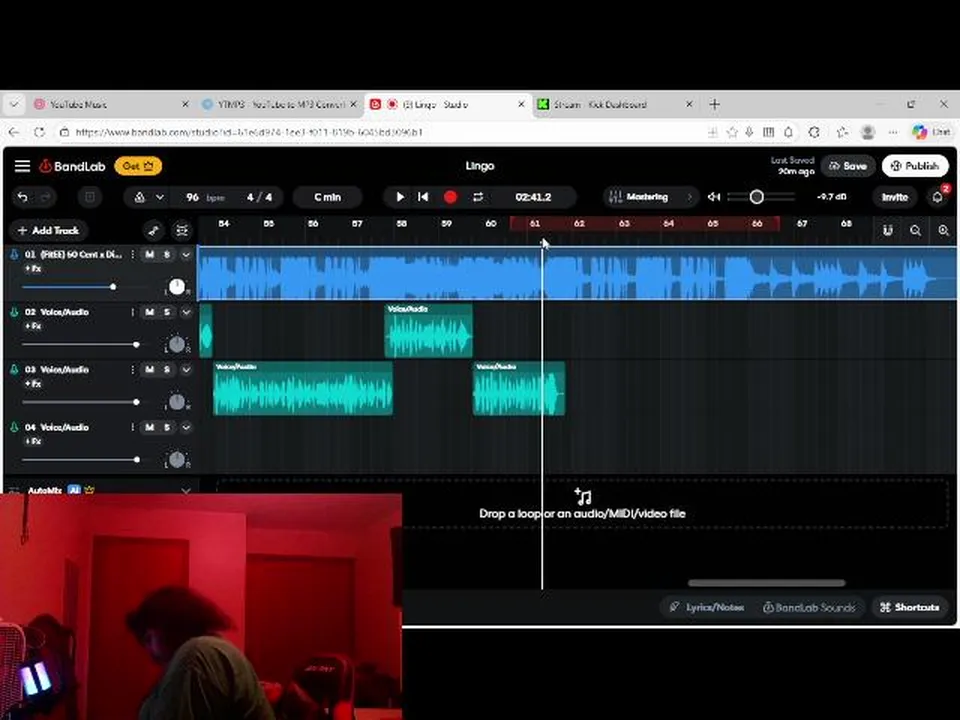Screen dimensions: 960x720
Task: Toggle the loop cycle icon
Action: click(x=478, y=197)
